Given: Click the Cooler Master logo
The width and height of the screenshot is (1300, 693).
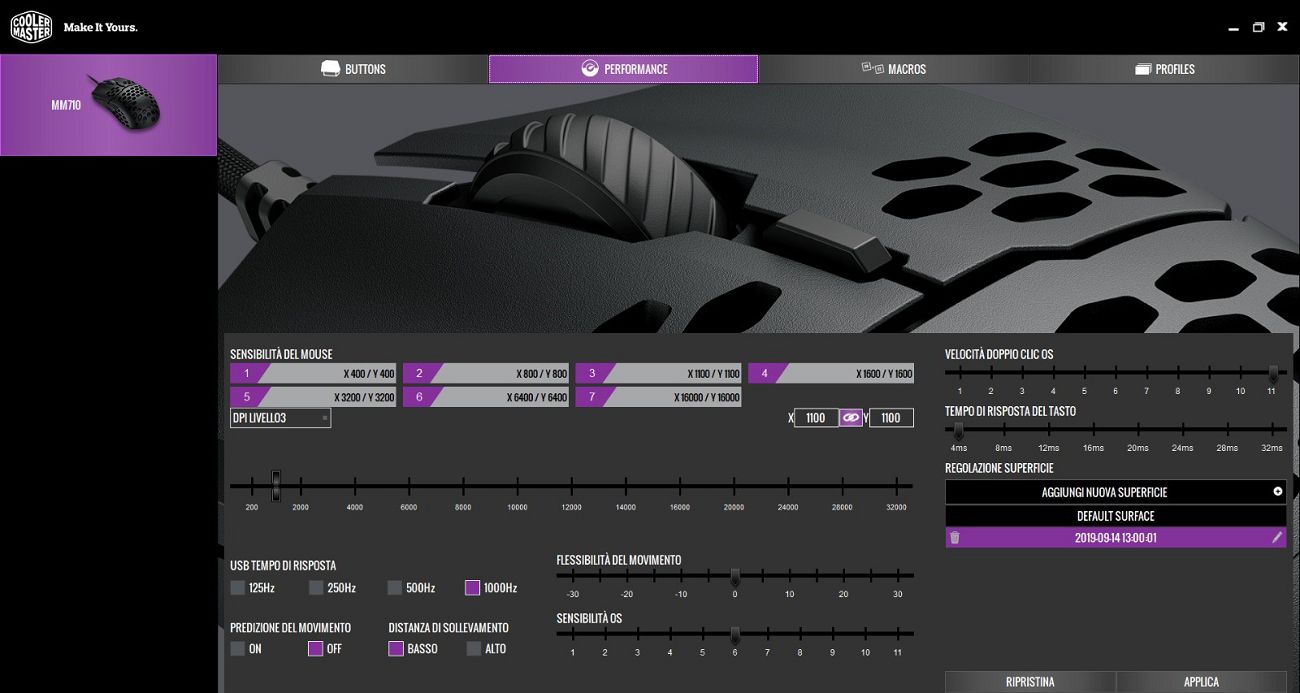Looking at the screenshot, I should coord(31,27).
